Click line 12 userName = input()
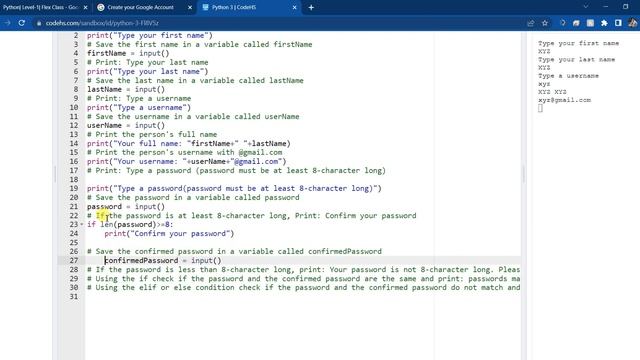Screen dimensions: 640x360 coord(126,125)
